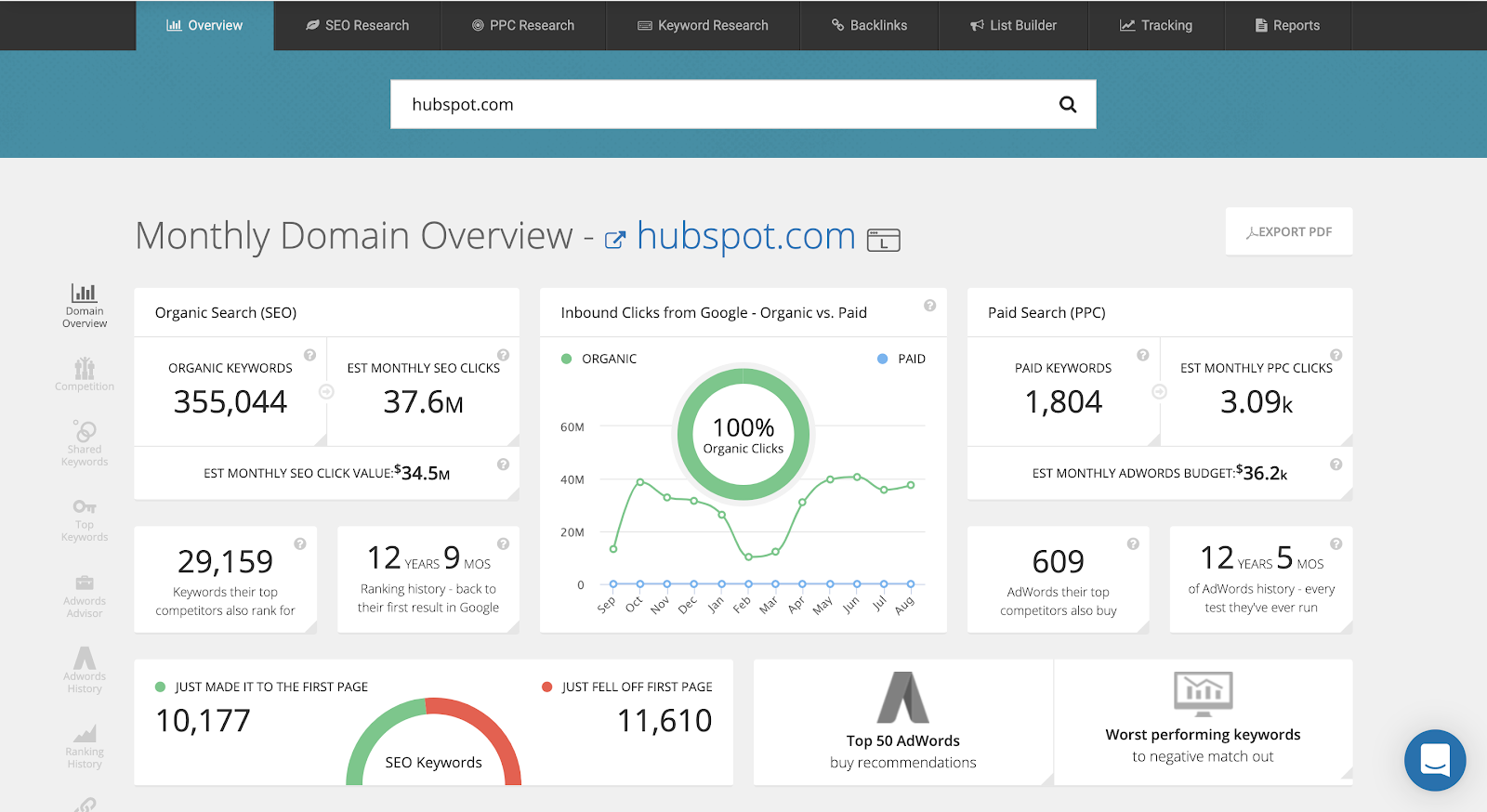The height and width of the screenshot is (812, 1487).
Task: Open the Backlinks tab
Action: coord(869,25)
